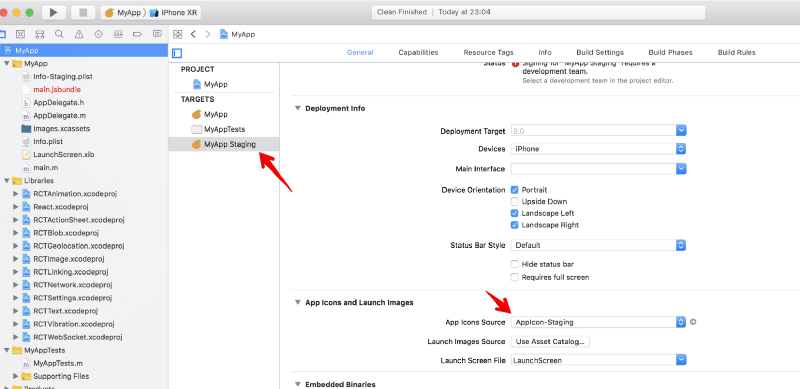Uncheck the Portrait orientation checkbox
The image size is (800, 389).
514,189
